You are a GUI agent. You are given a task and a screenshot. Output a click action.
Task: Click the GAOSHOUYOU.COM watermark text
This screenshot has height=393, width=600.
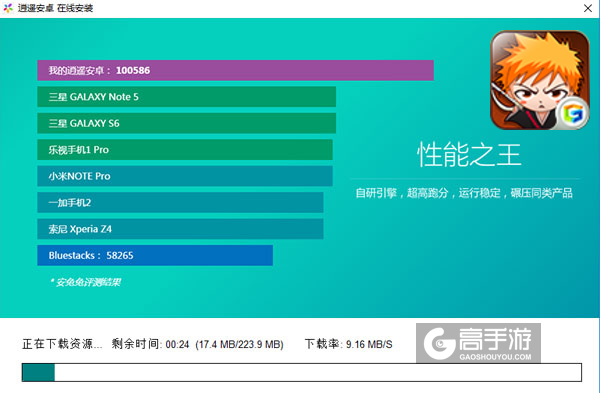(496, 357)
